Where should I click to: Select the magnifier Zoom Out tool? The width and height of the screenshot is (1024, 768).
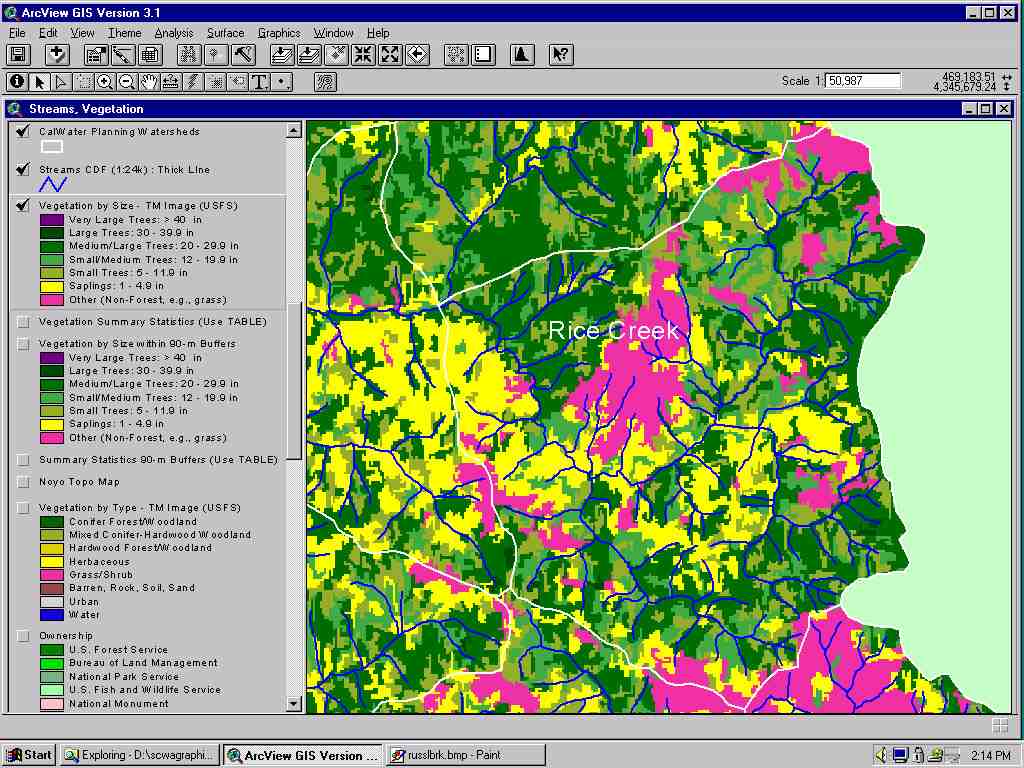point(127,82)
